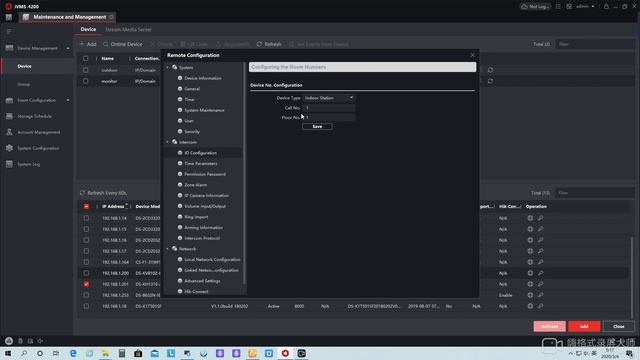Screen dimensions: 640x360
Task: Click reset password key icon for 192.168.1.14
Action: [540, 218]
